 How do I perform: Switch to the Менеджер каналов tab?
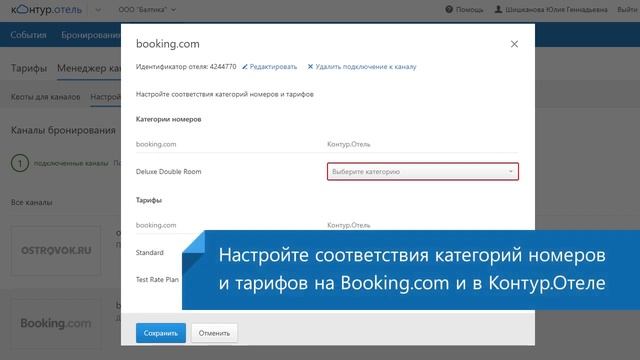point(89,68)
